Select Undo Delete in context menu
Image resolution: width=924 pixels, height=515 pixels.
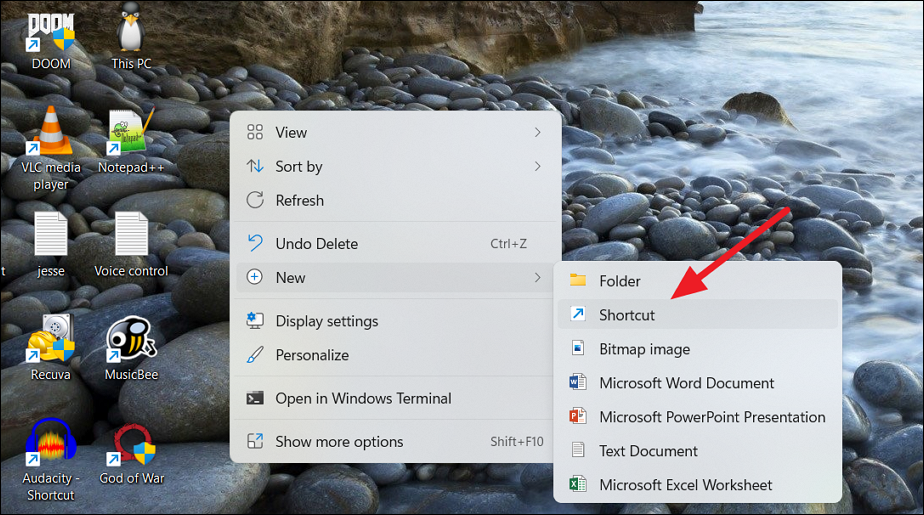[x=316, y=243]
